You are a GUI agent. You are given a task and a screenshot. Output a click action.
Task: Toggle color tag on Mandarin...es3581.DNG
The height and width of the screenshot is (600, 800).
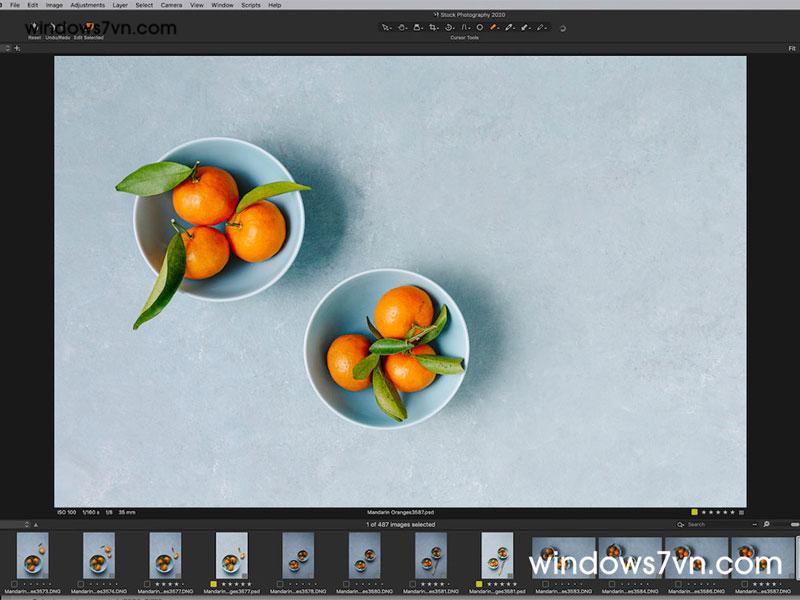point(412,584)
